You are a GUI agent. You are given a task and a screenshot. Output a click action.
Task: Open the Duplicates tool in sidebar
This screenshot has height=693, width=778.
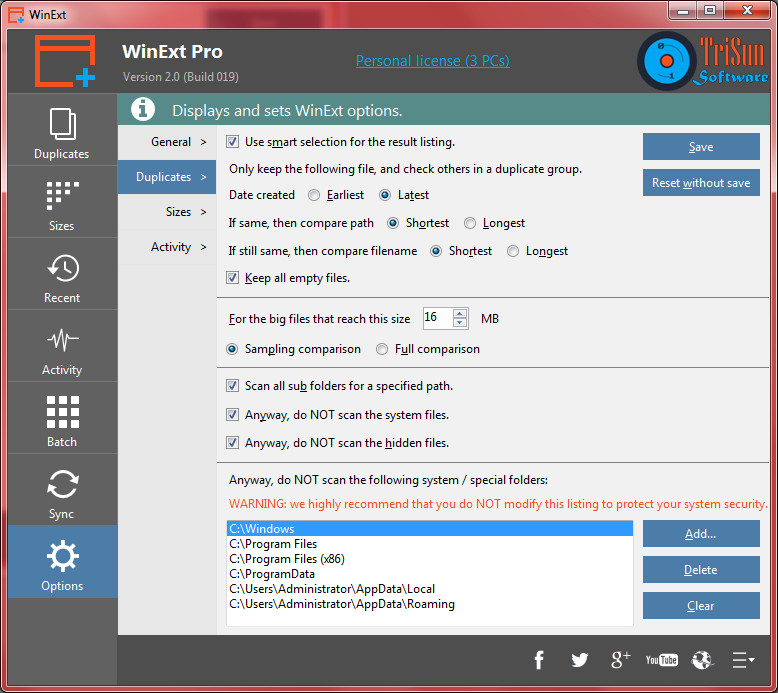[x=62, y=130]
